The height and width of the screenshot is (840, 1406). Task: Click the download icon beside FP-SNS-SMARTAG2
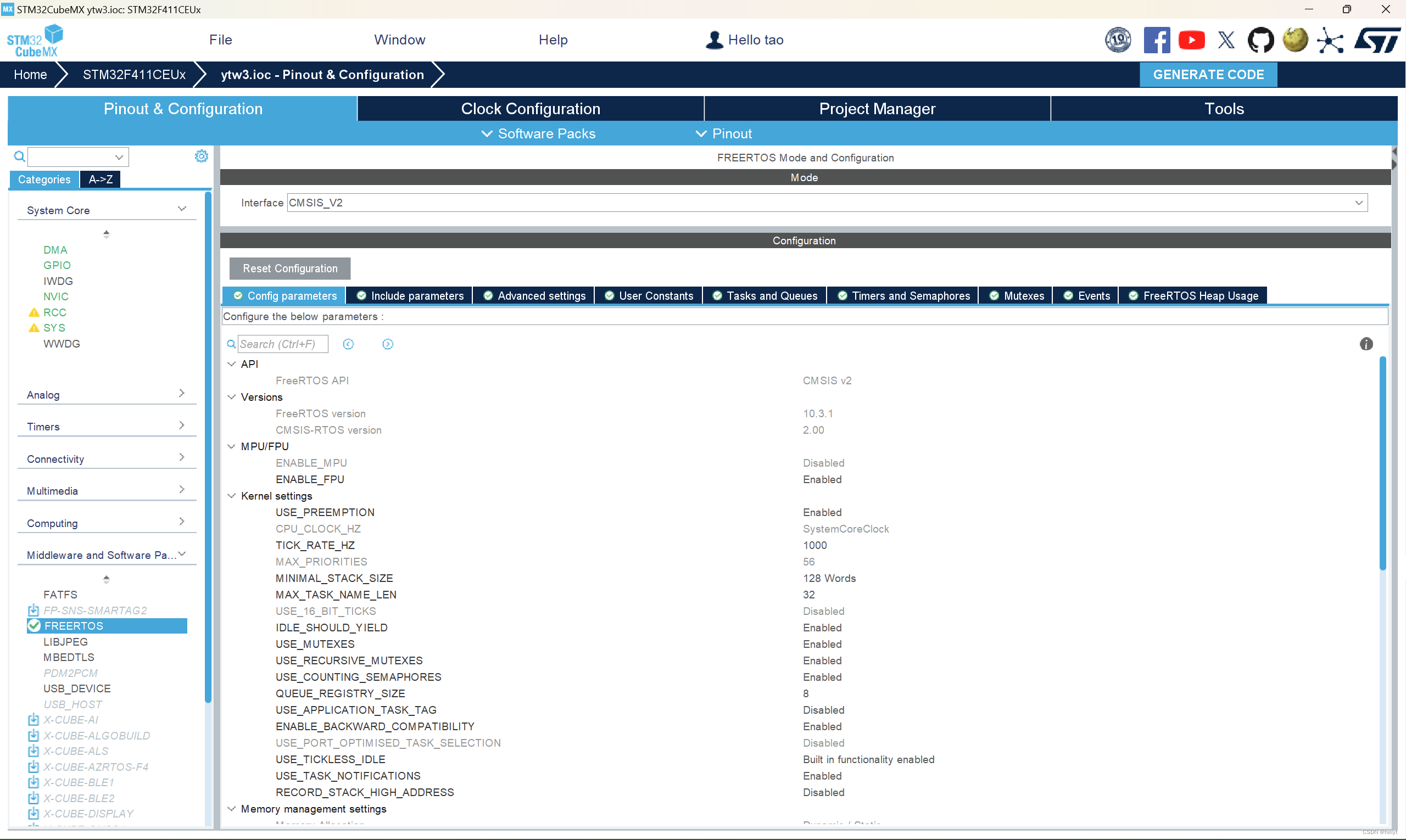point(34,610)
